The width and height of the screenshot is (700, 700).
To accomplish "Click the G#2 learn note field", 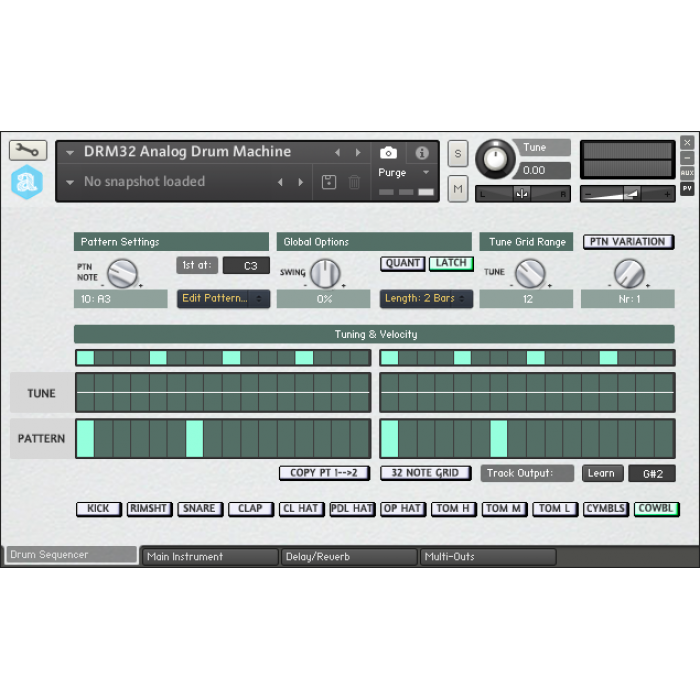I will (652, 473).
